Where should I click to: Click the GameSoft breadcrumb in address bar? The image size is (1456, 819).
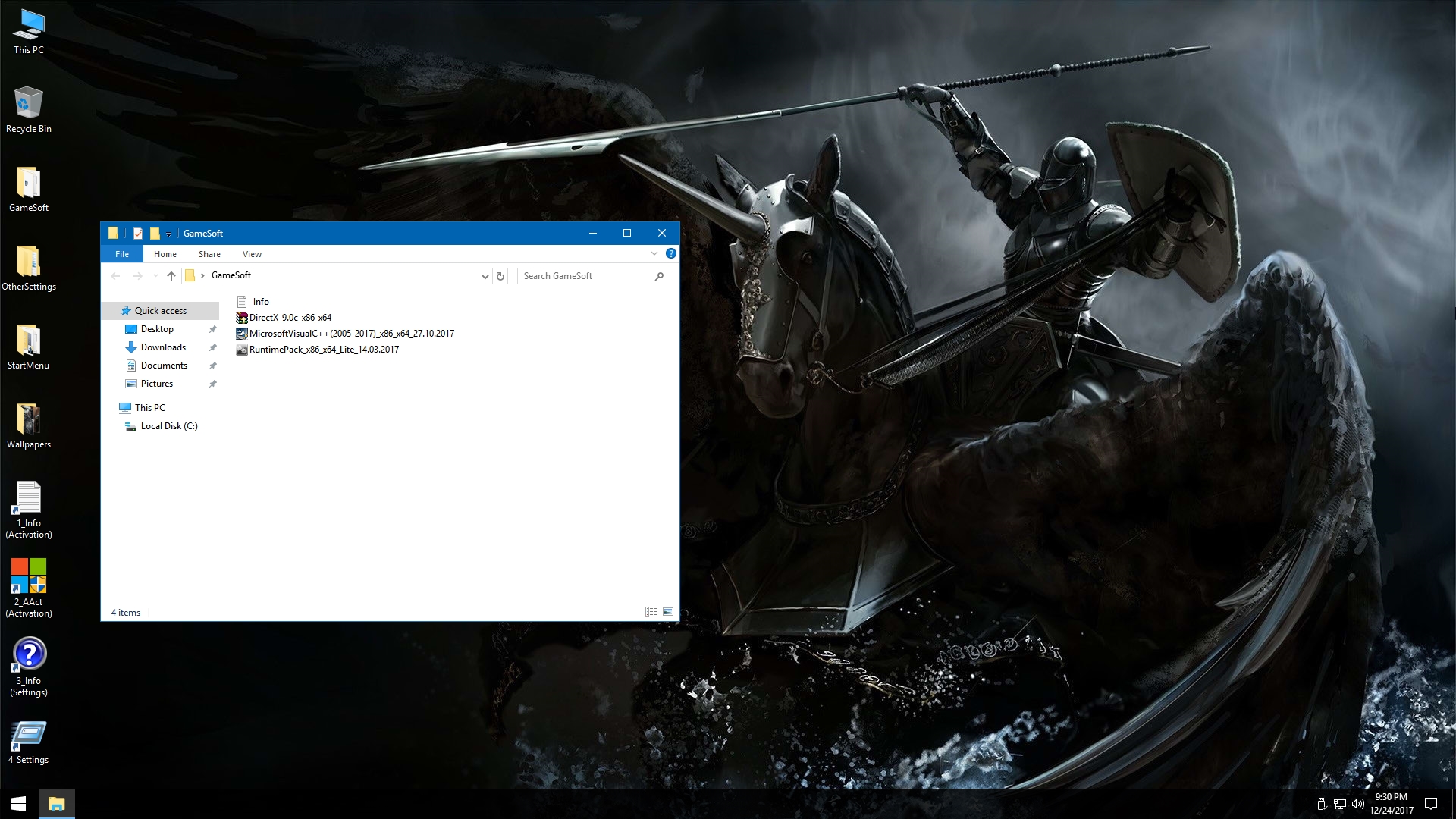(x=231, y=275)
